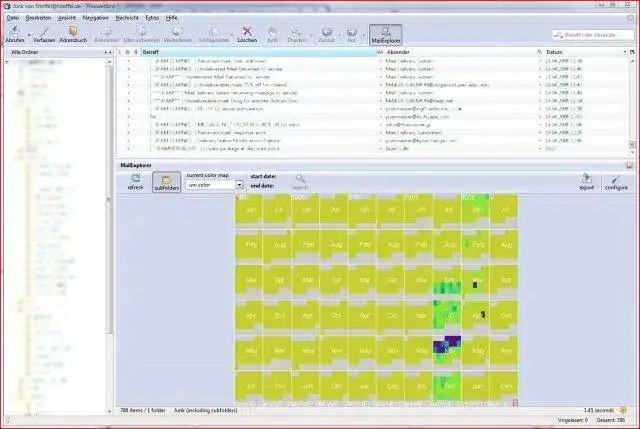The height and width of the screenshot is (429, 640).
Task: Go back with the Zurück icon
Action: click(326, 34)
